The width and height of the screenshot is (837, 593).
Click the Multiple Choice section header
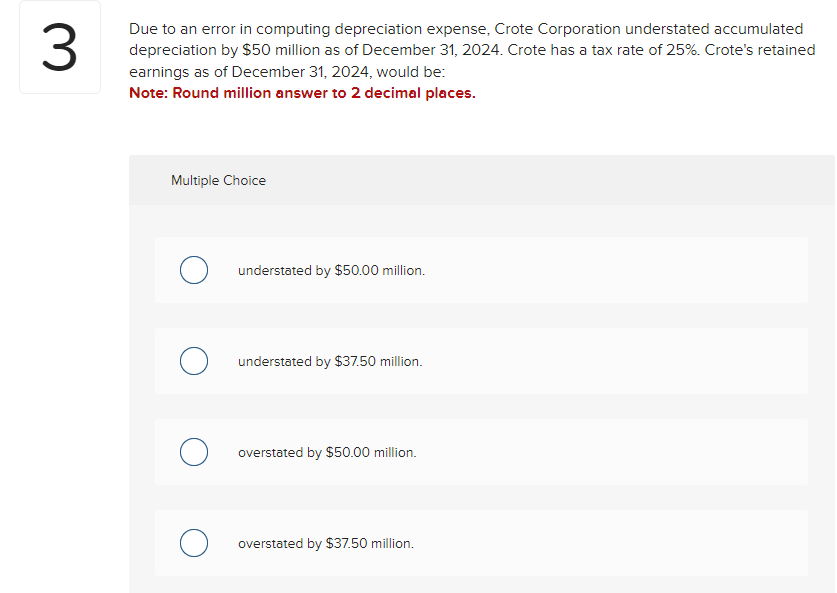coord(218,180)
